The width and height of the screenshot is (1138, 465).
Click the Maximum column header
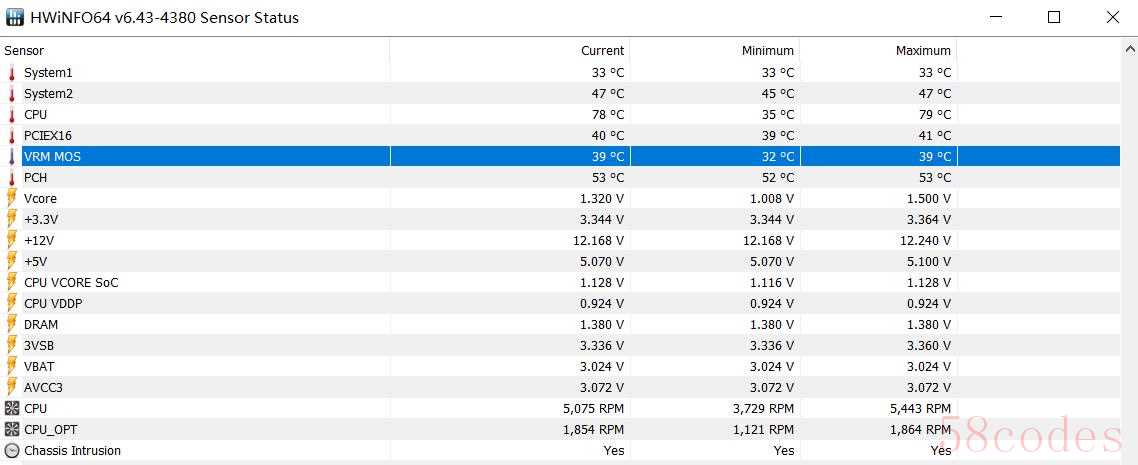(x=923, y=51)
